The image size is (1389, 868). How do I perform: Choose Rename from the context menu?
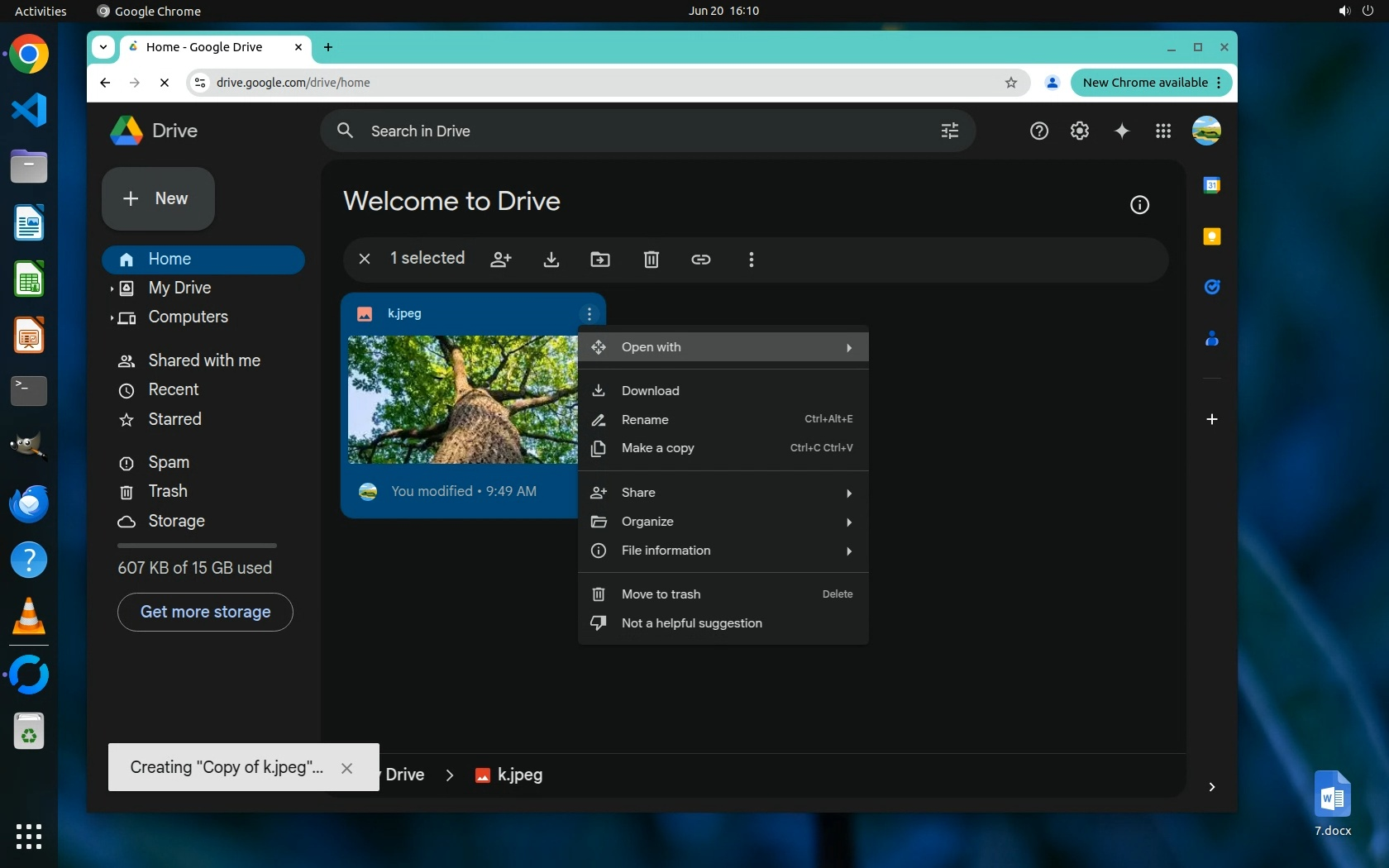point(645,420)
